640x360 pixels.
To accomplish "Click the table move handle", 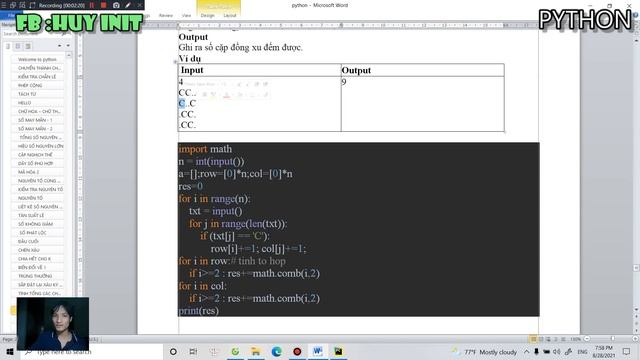I will [176, 62].
